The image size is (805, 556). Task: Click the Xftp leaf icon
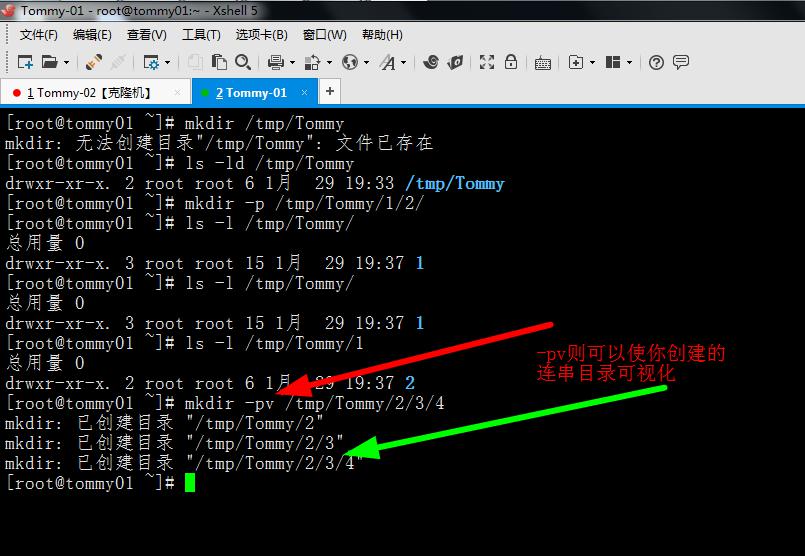(455, 62)
